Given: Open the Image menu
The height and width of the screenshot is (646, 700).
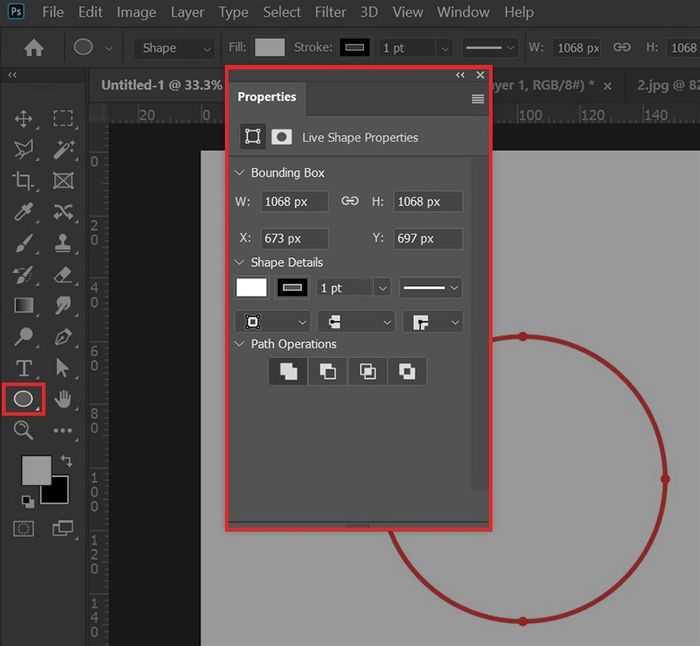Looking at the screenshot, I should (x=136, y=12).
